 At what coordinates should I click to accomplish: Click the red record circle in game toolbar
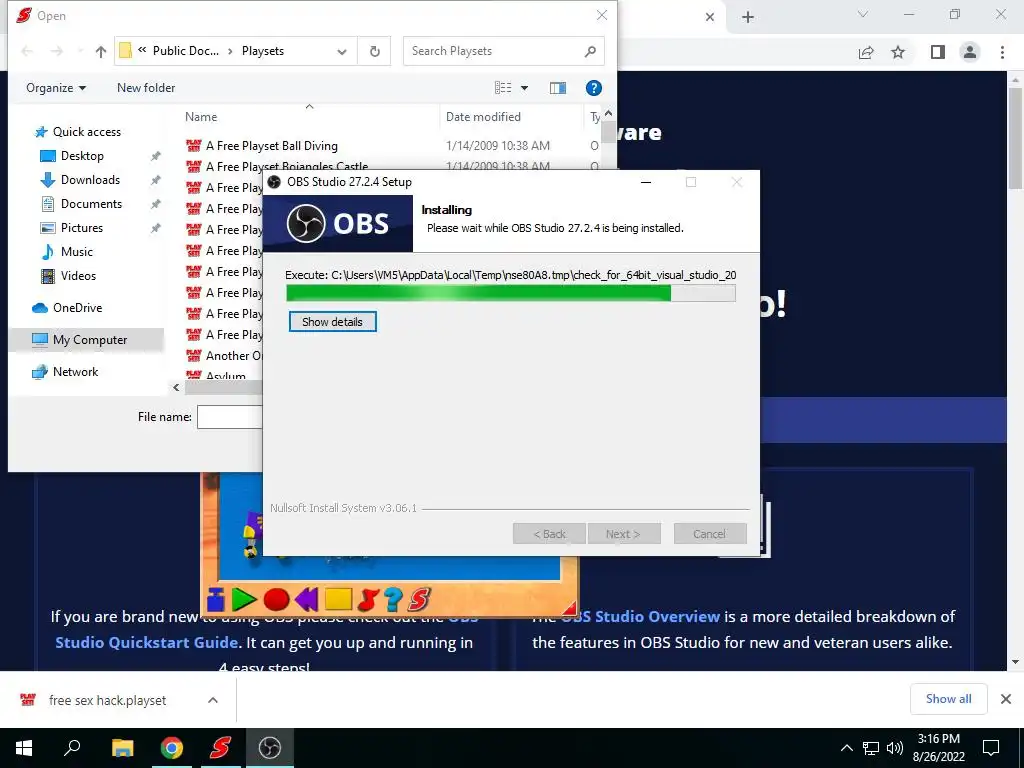[x=276, y=598]
